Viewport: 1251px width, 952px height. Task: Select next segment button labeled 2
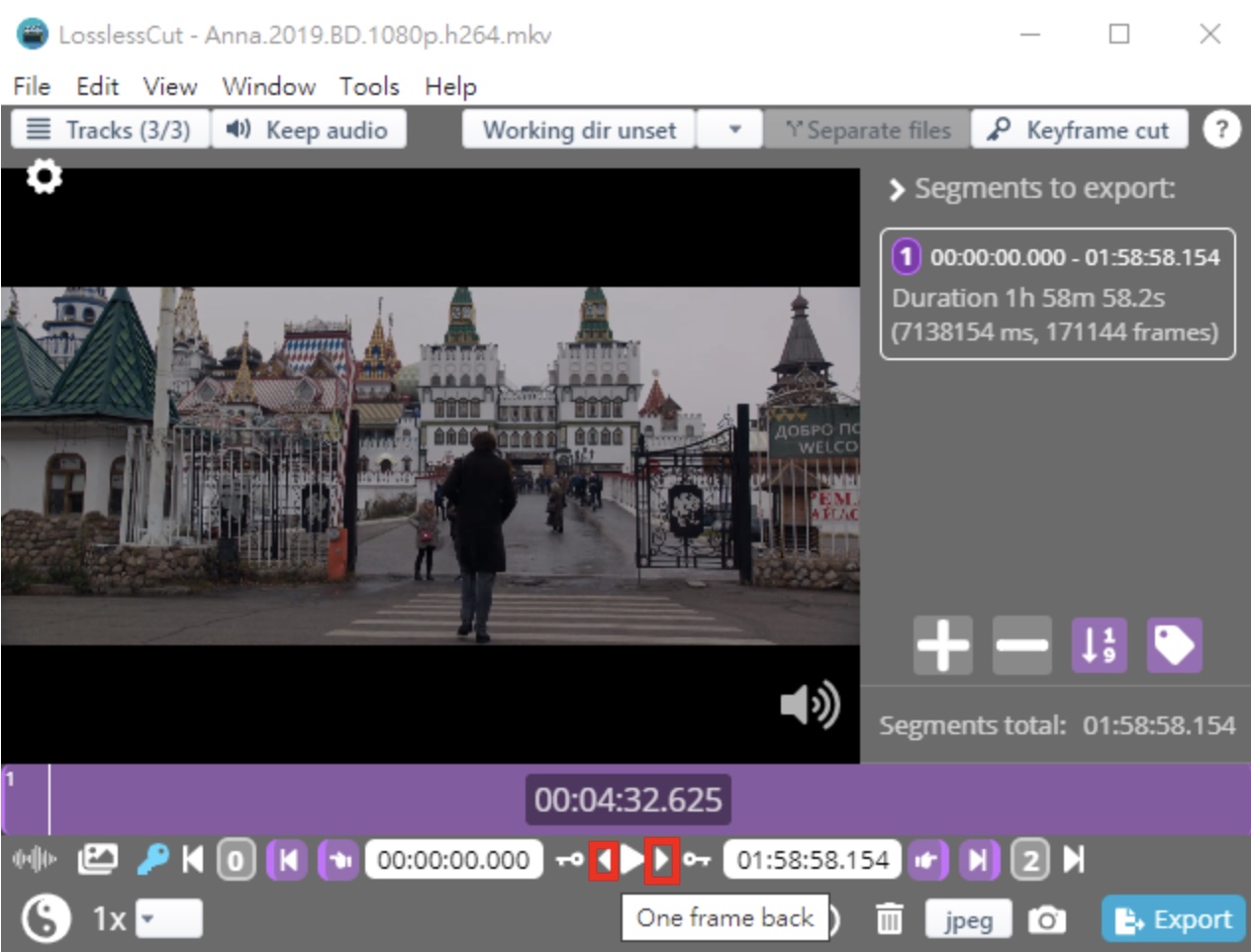[x=1030, y=860]
